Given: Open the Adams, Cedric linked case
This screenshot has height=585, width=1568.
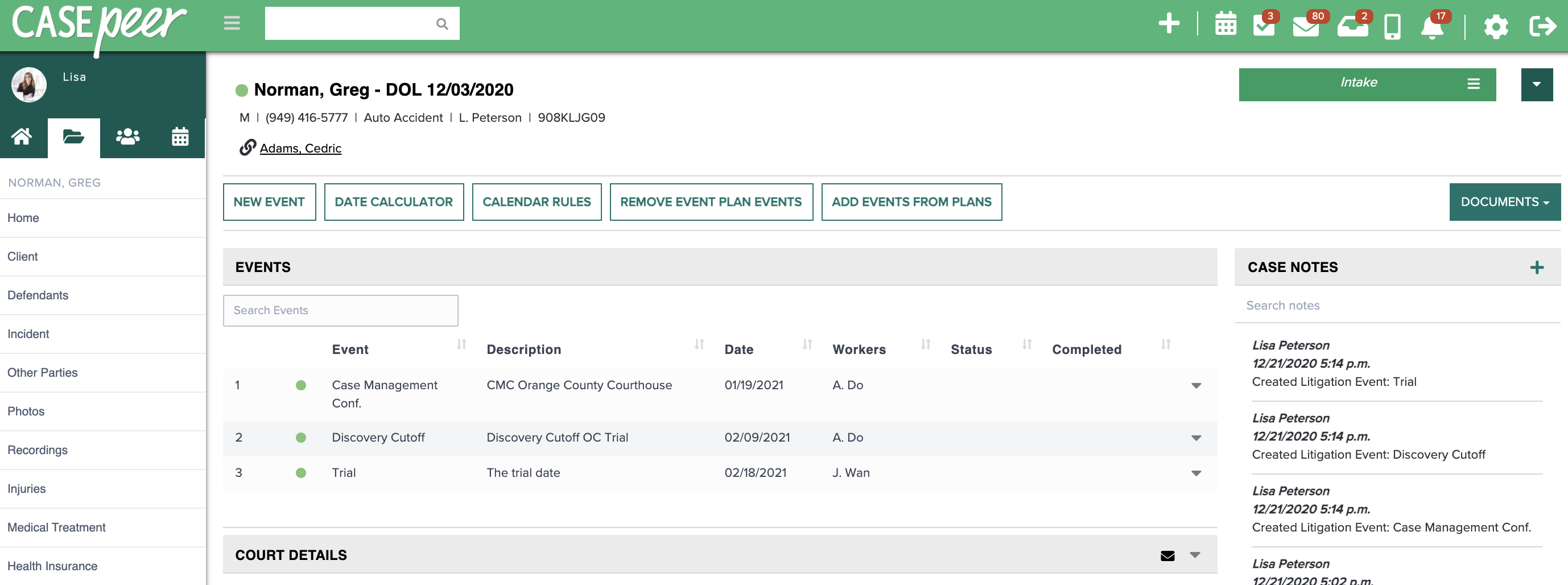Looking at the screenshot, I should coord(301,147).
